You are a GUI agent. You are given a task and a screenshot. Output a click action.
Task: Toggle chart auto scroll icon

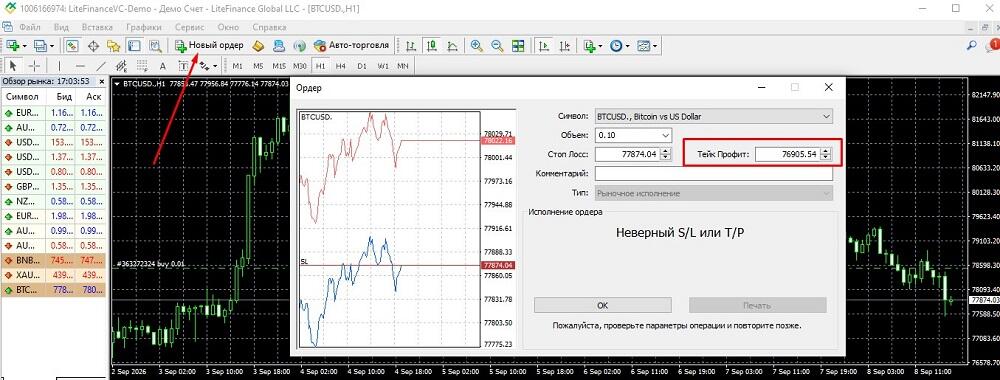tap(543, 46)
